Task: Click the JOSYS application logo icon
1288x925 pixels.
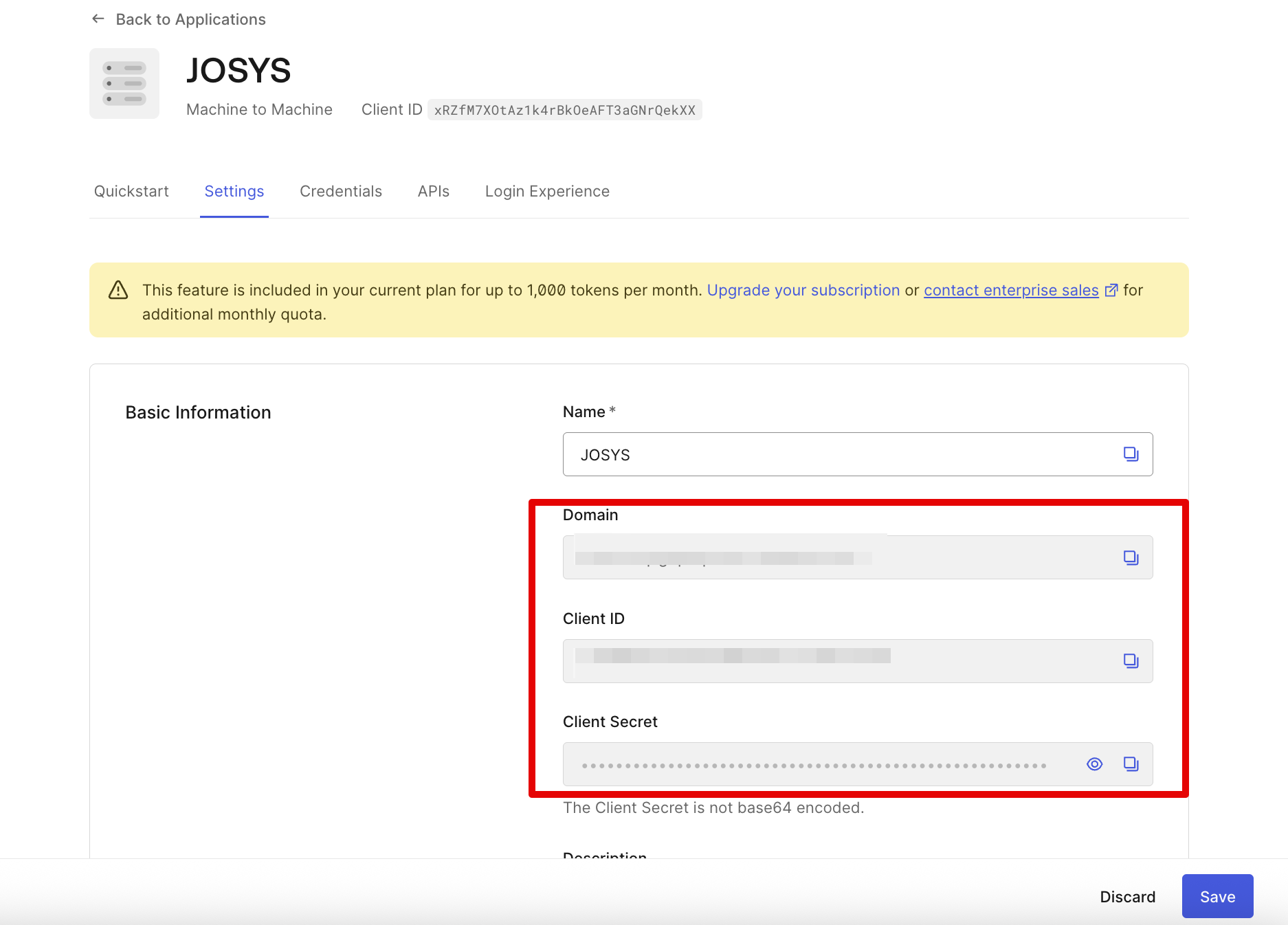Action: (124, 83)
